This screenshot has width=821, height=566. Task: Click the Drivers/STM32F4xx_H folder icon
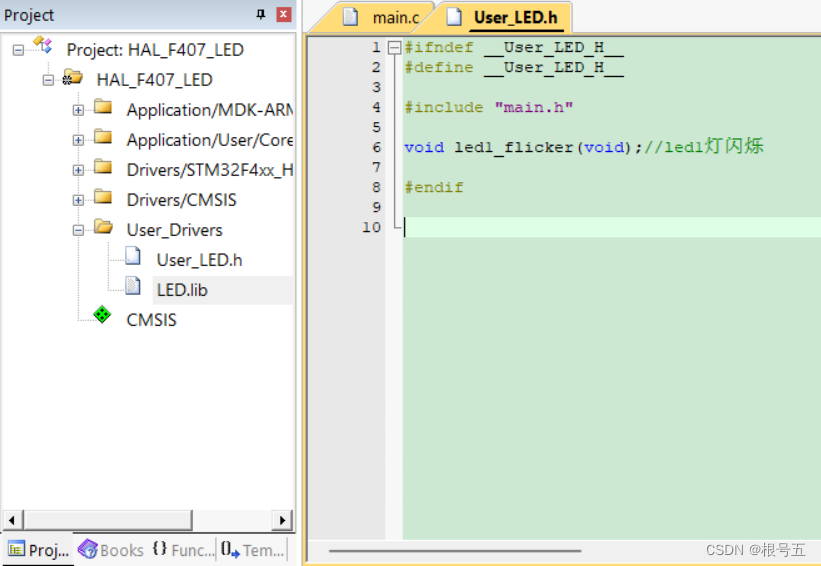(103, 167)
